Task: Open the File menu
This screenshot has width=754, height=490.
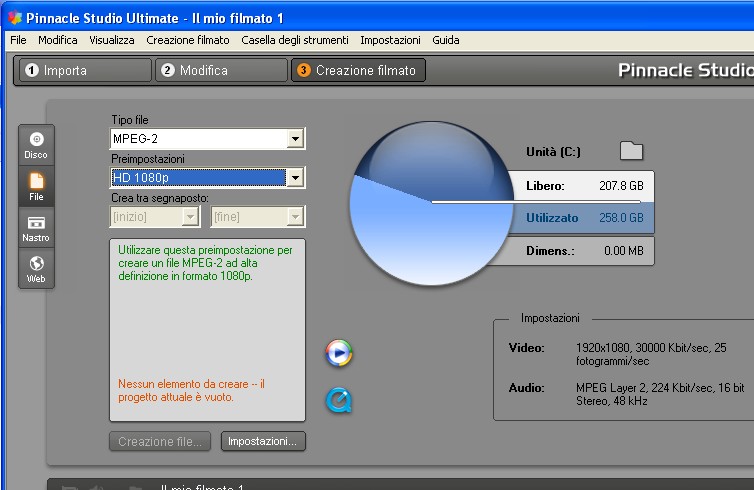Action: click(x=18, y=40)
